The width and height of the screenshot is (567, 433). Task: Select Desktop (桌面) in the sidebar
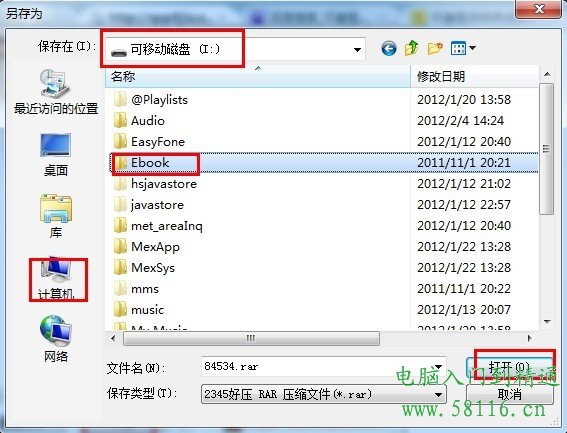56,155
